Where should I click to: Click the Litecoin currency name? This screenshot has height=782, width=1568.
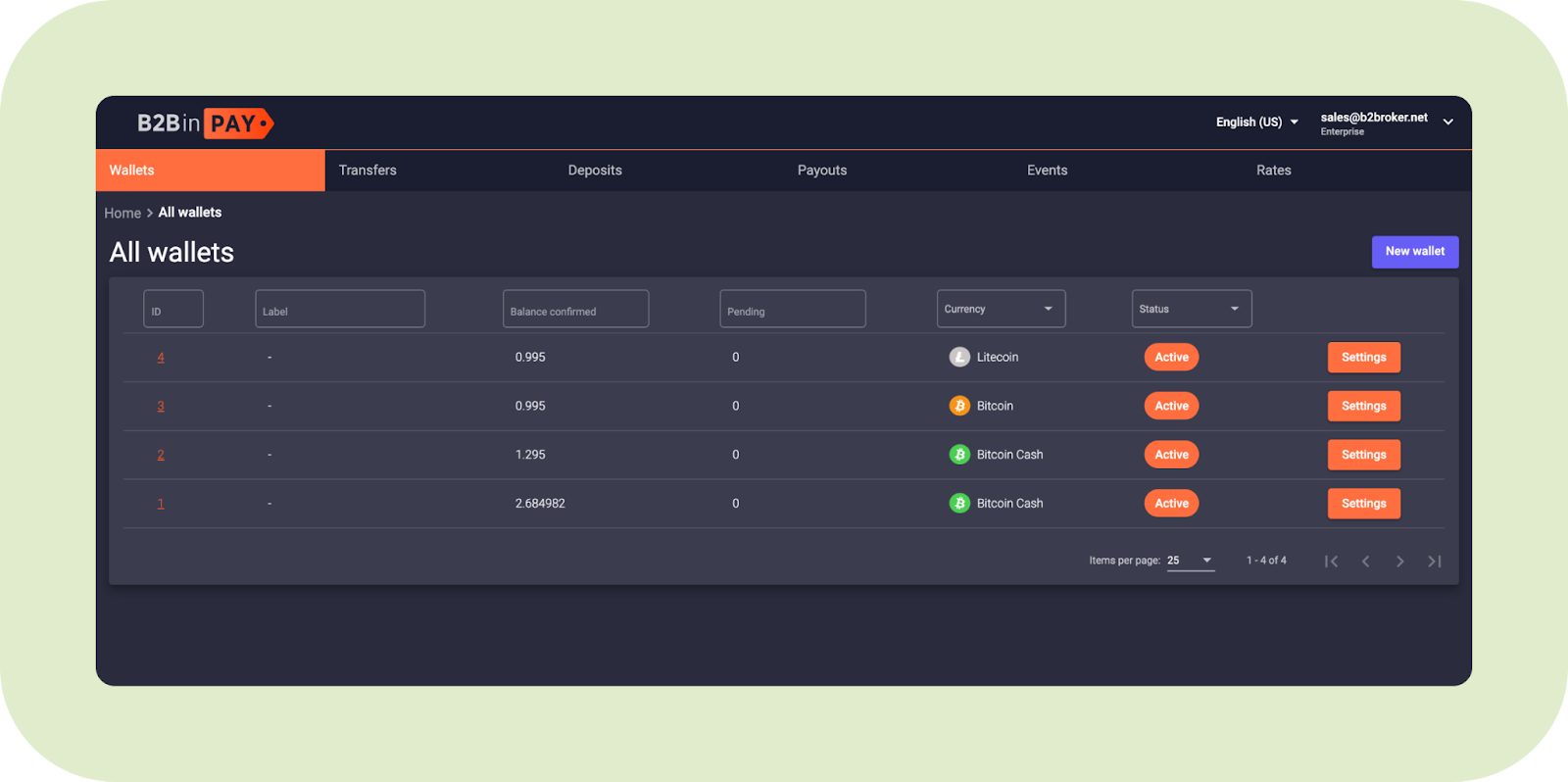pyautogui.click(x=998, y=358)
